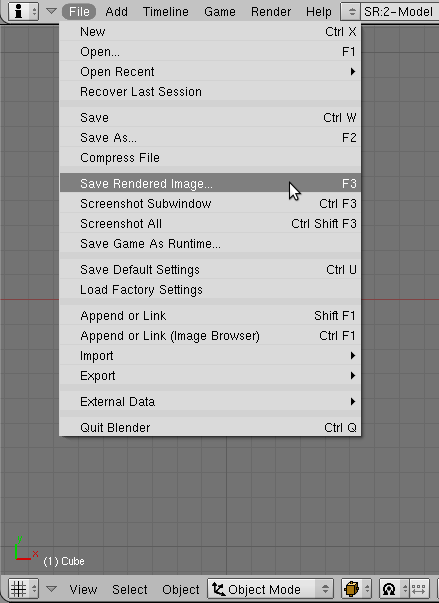
Task: Open the Select menu in 3D header
Action: tap(130, 589)
